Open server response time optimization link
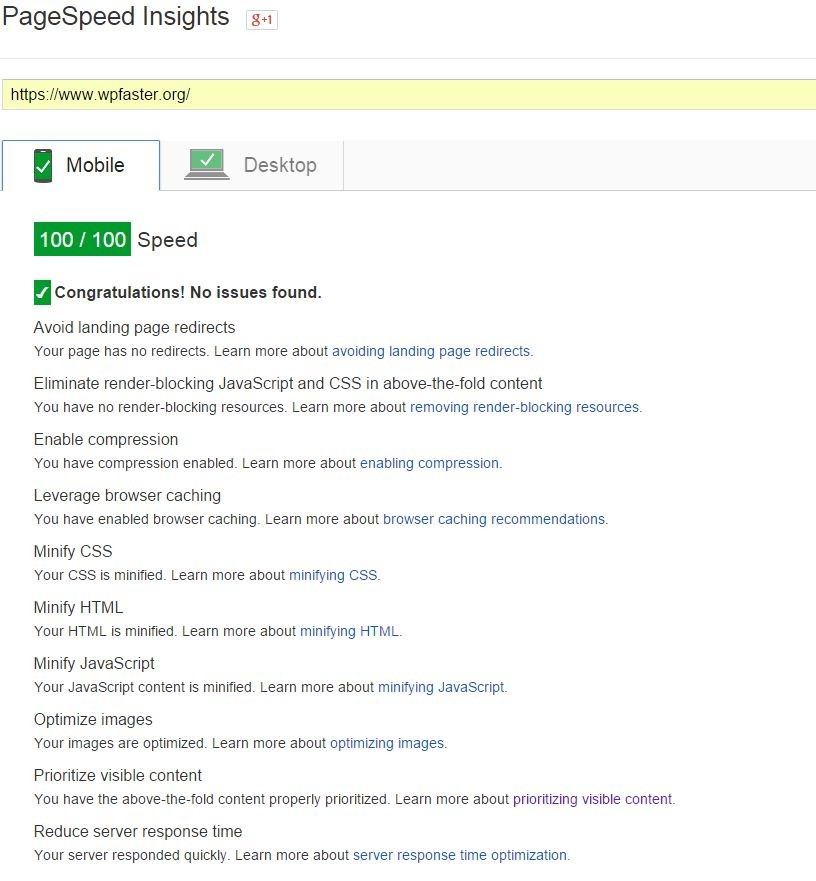 [x=460, y=855]
